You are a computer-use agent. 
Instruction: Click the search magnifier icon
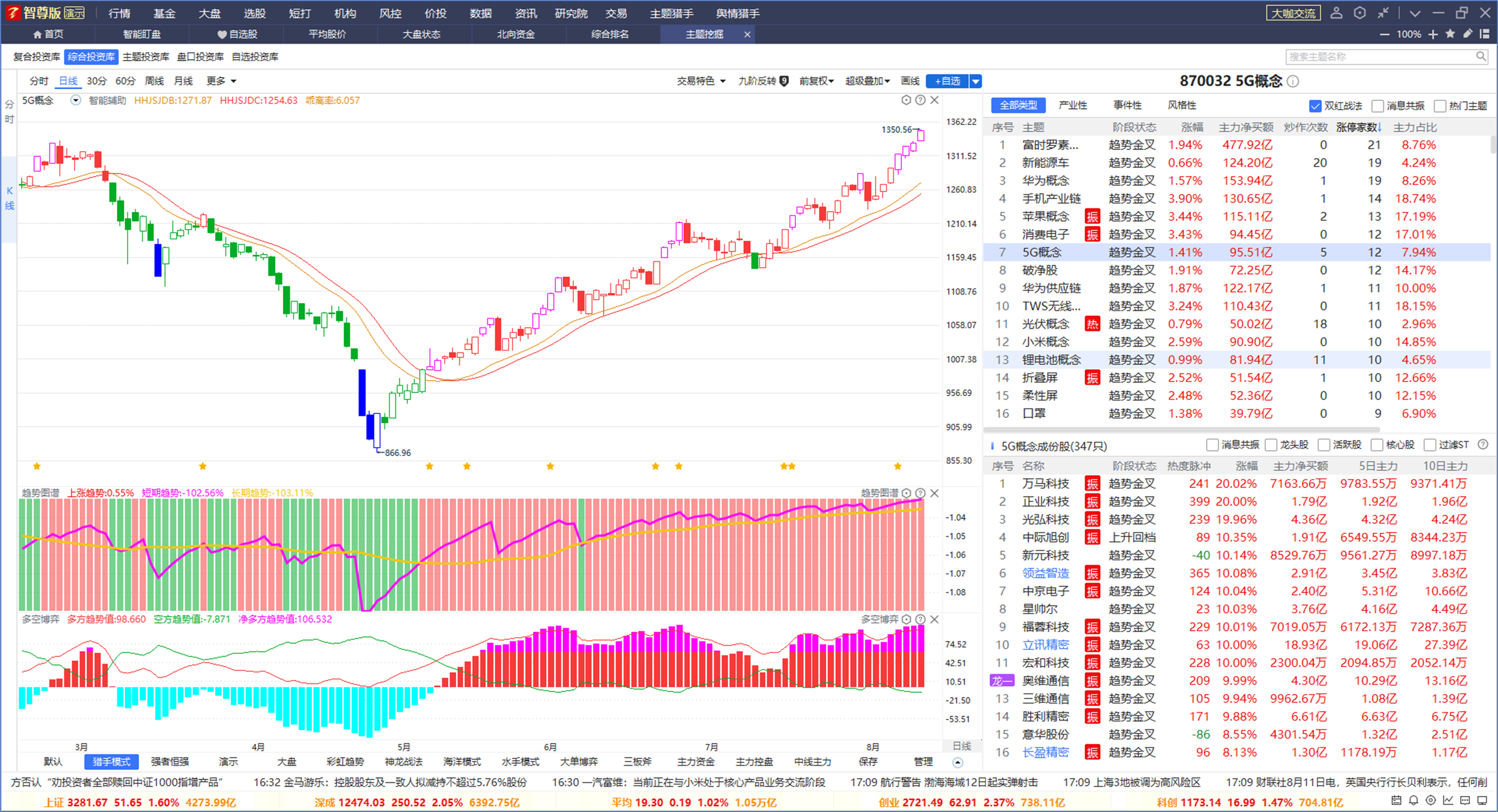click(x=1481, y=56)
